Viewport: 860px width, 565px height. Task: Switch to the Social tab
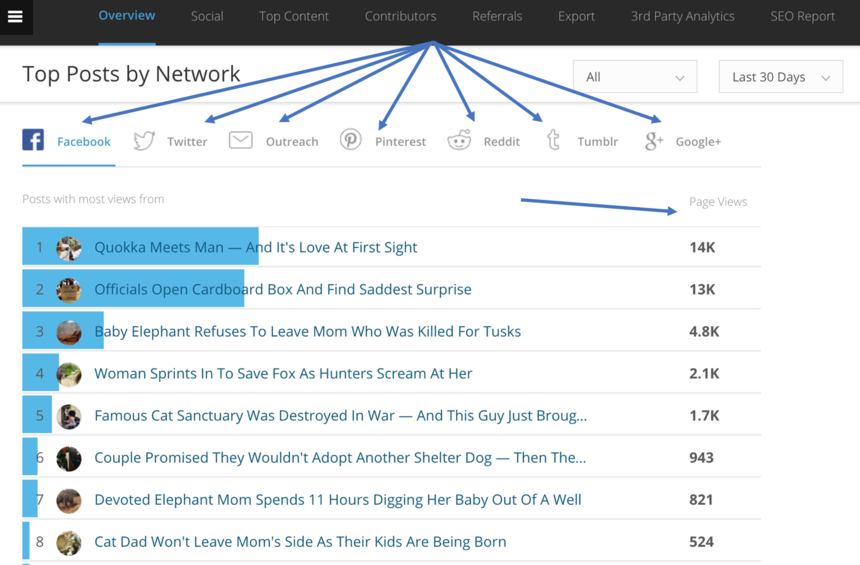coord(207,16)
